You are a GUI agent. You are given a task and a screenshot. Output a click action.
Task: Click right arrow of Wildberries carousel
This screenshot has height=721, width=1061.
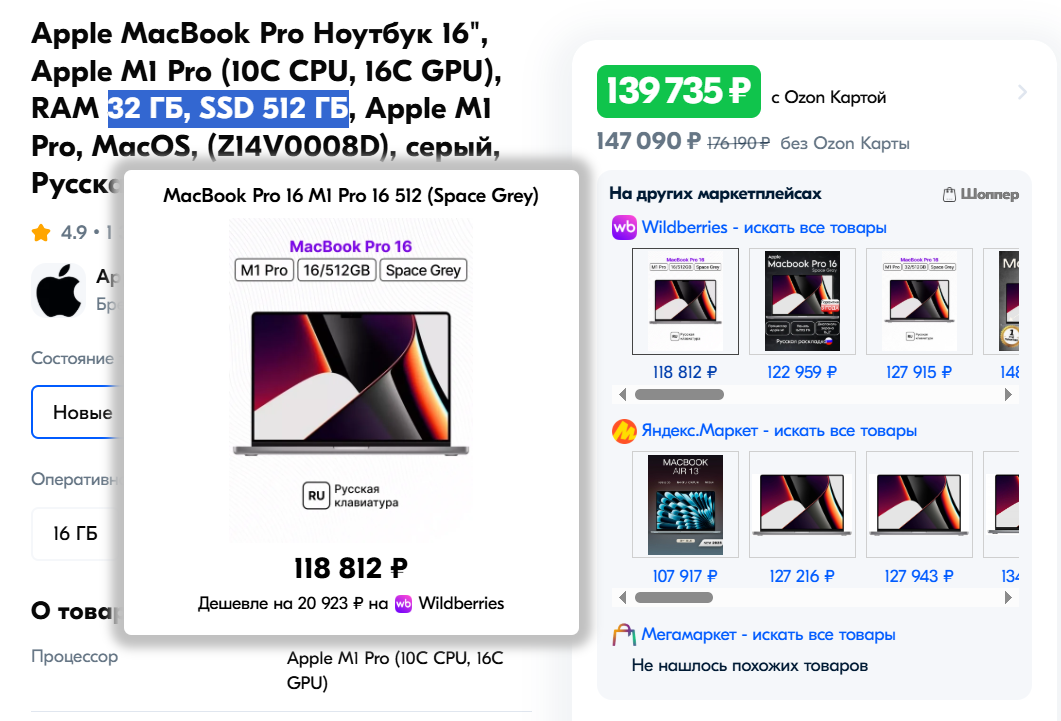1008,394
